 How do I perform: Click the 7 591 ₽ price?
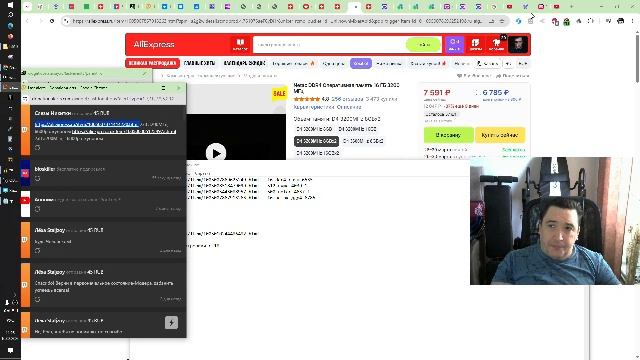[437, 93]
